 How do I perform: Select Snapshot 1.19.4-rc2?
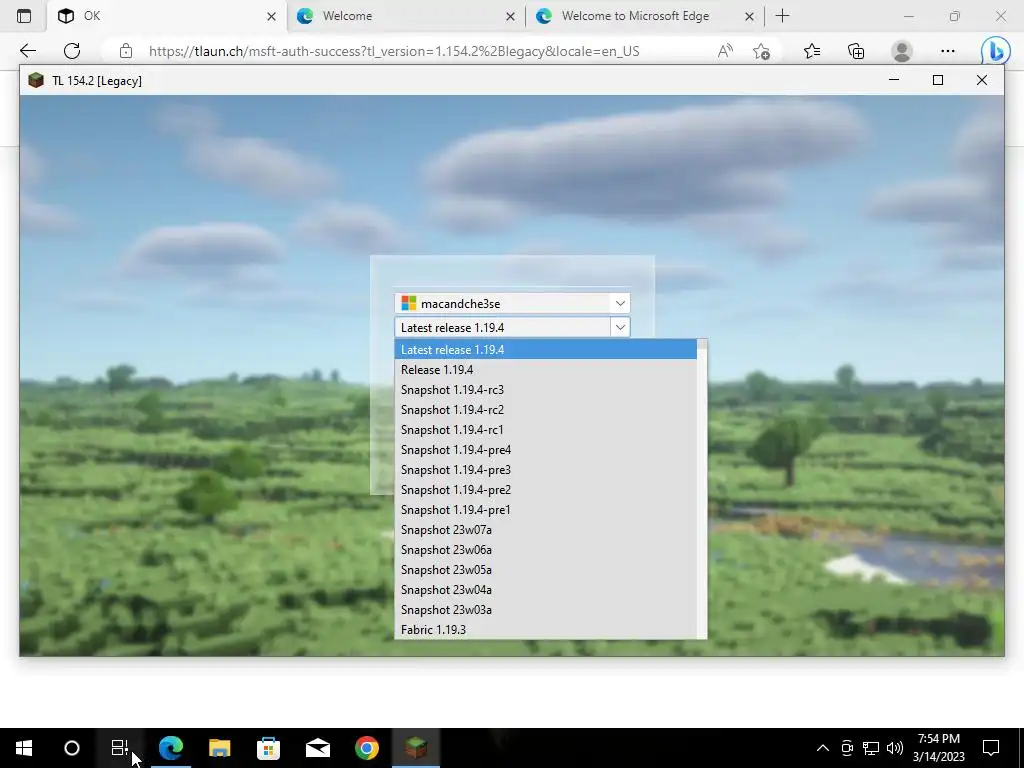click(545, 409)
